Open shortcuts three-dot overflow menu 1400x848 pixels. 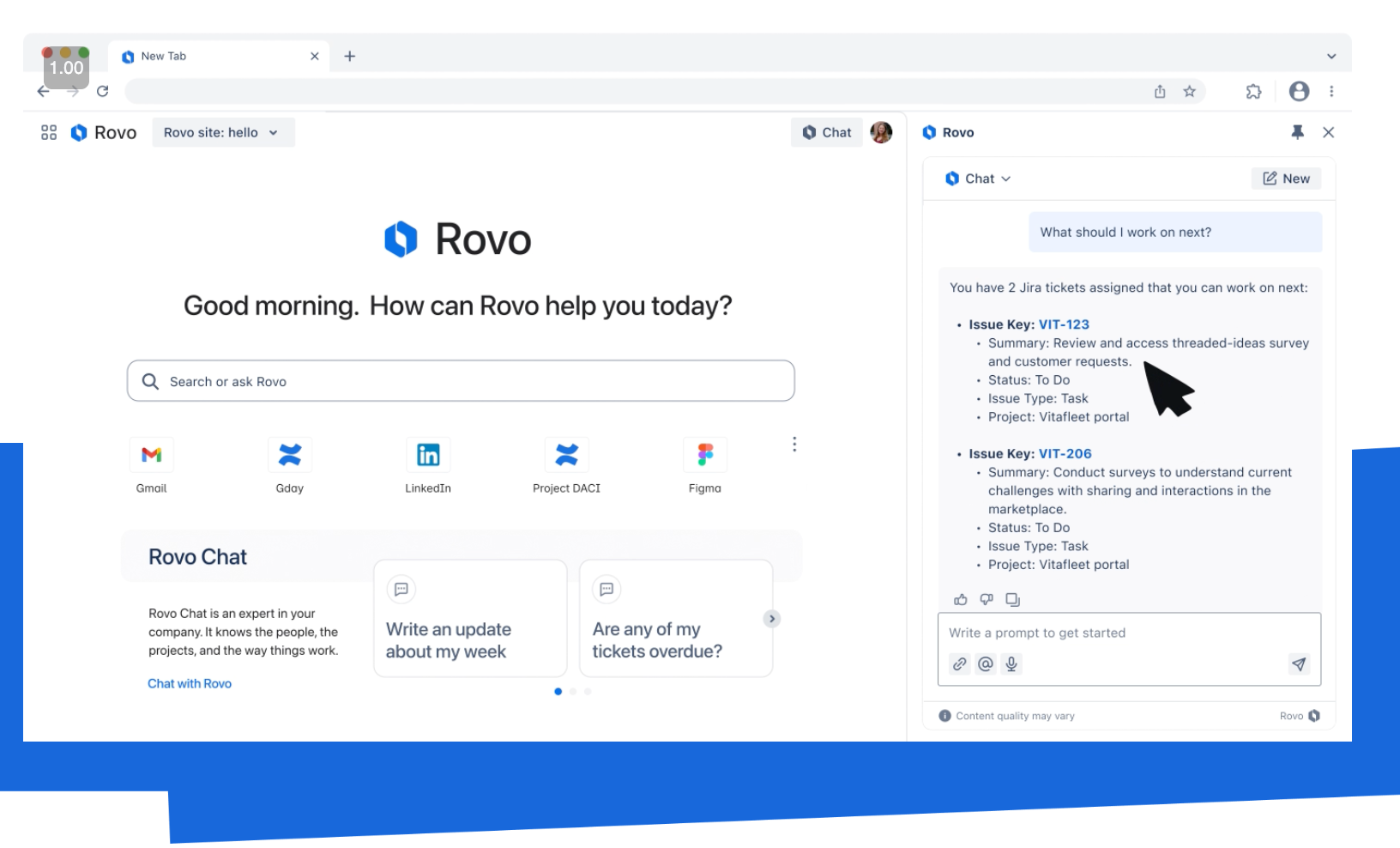click(794, 444)
